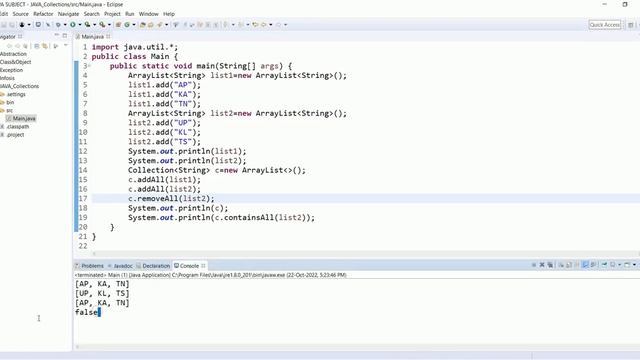Open the Debug button dropdown arrow
The width and height of the screenshot is (640, 360).
(x=65, y=25)
